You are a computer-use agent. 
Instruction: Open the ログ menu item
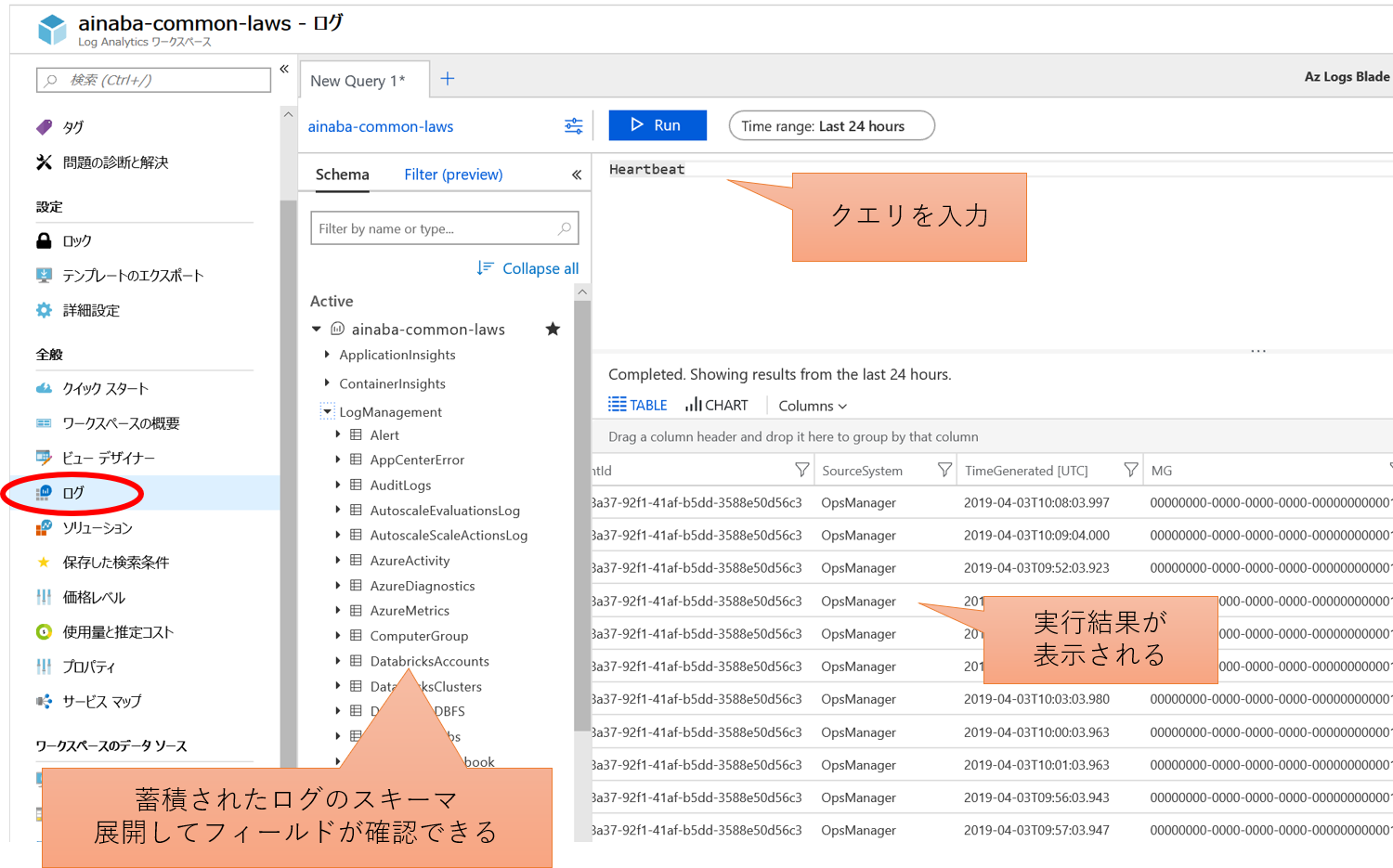[x=144, y=493]
